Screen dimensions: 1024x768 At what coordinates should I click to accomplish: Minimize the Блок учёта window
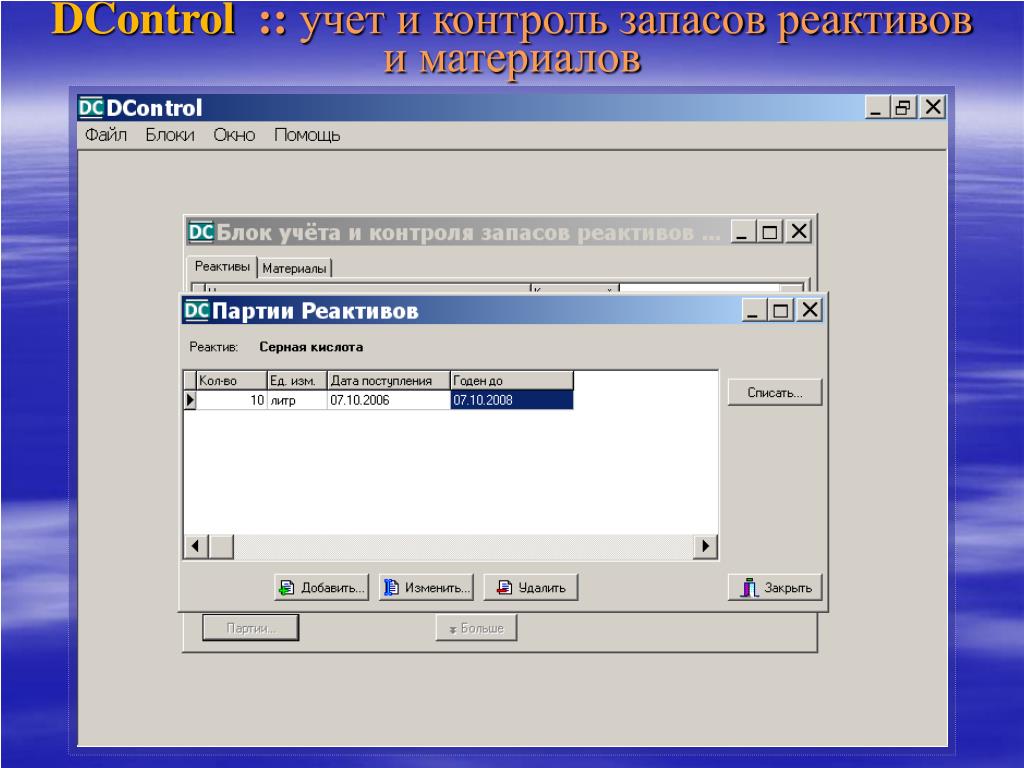741,231
